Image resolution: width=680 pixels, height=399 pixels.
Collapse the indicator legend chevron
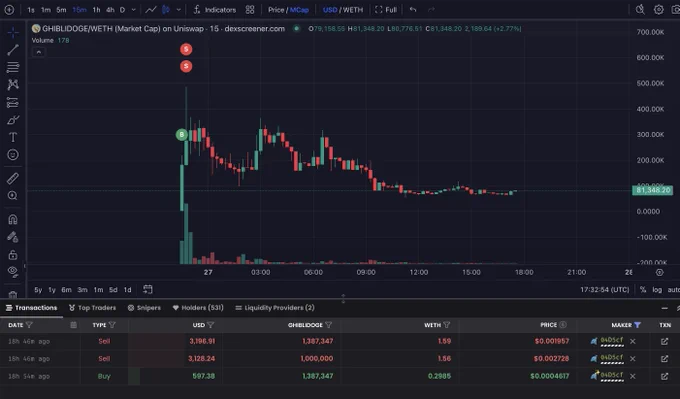tap(39, 52)
